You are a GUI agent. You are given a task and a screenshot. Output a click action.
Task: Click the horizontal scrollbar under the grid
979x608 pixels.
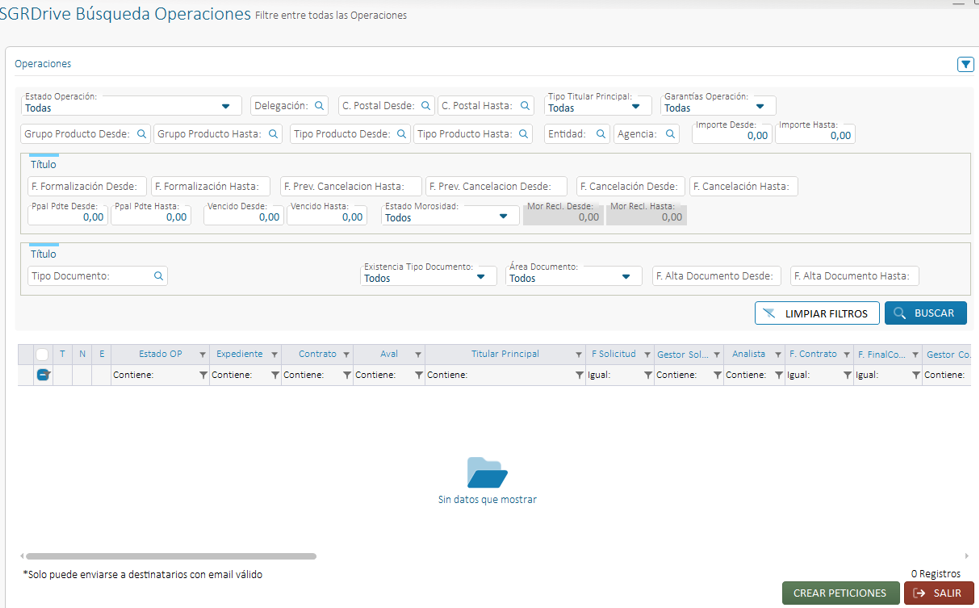170,556
